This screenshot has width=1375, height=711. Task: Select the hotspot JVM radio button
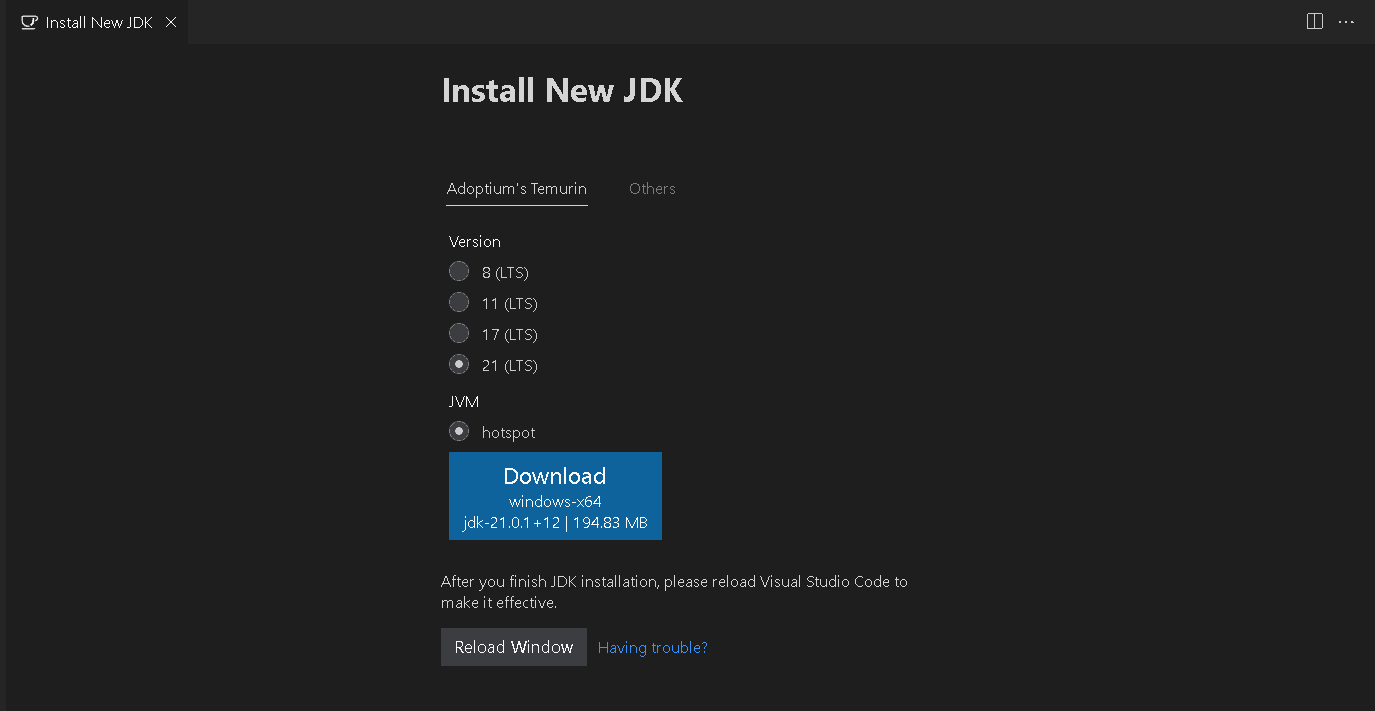pos(459,432)
